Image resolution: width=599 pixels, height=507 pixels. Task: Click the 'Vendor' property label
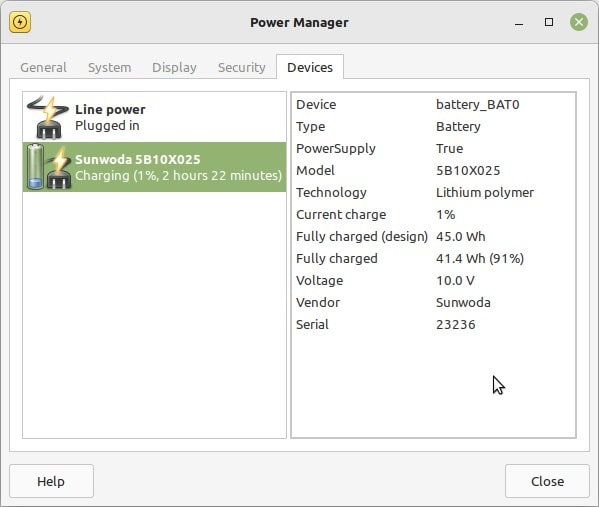tap(318, 303)
